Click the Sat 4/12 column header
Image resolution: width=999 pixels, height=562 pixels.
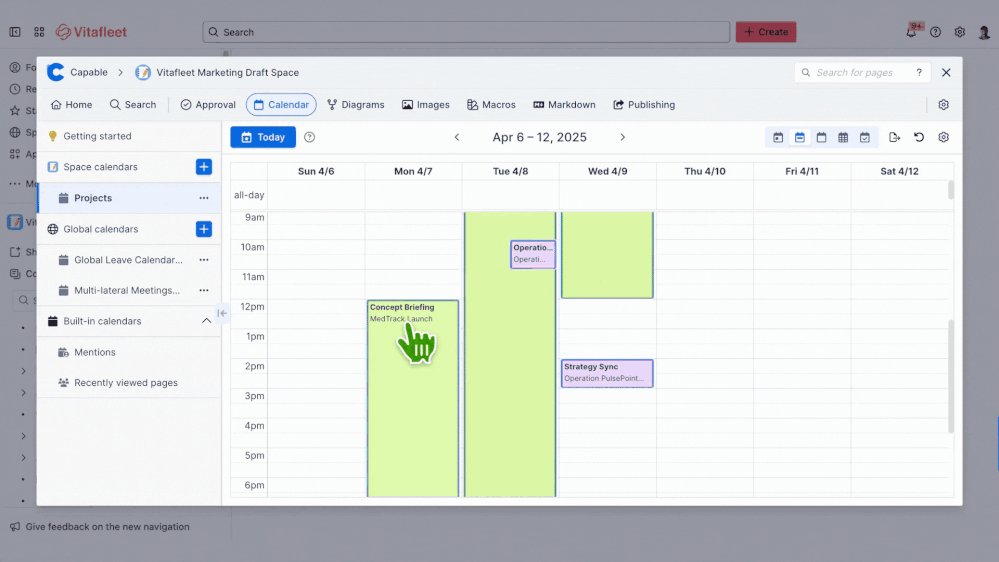click(x=899, y=171)
